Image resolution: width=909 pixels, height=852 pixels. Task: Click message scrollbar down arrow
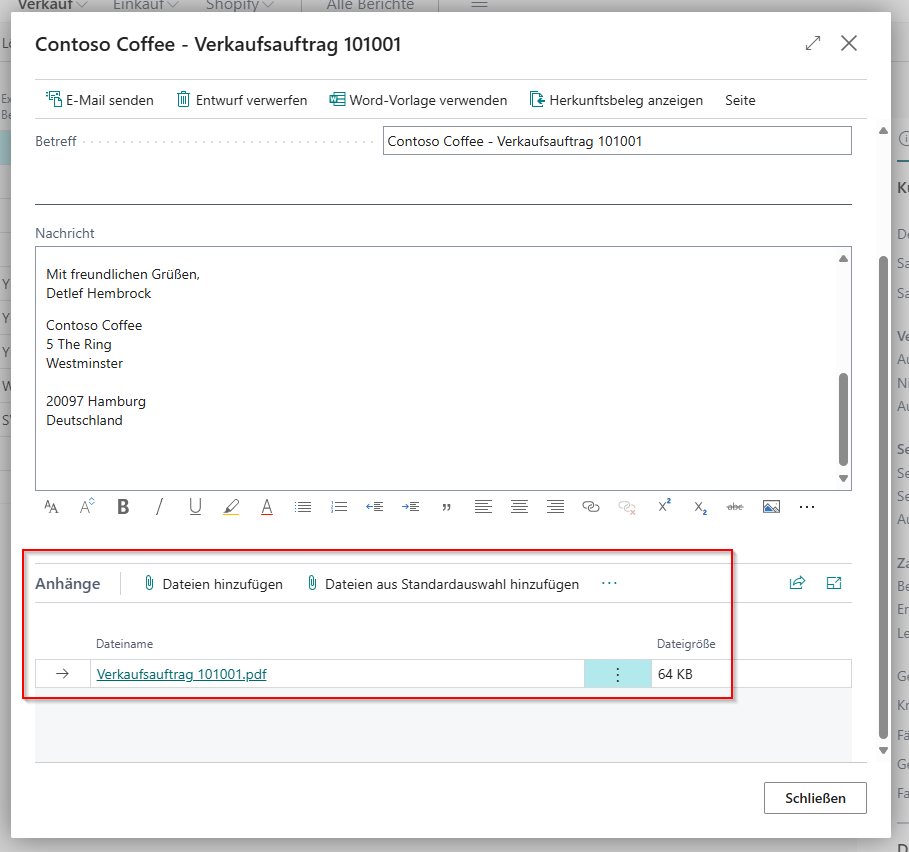pyautogui.click(x=843, y=479)
